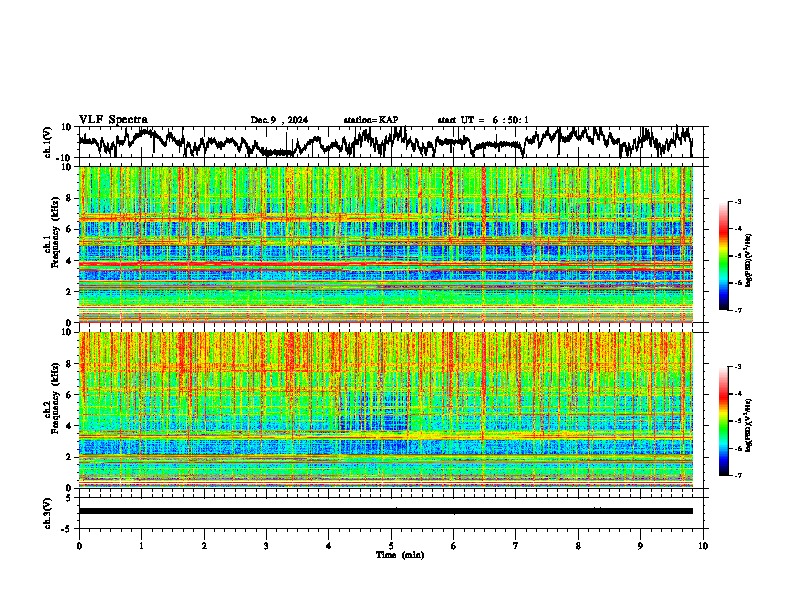The image size is (792, 612).
Task: Click the "Time (min)" axis label
Action: tap(400, 555)
